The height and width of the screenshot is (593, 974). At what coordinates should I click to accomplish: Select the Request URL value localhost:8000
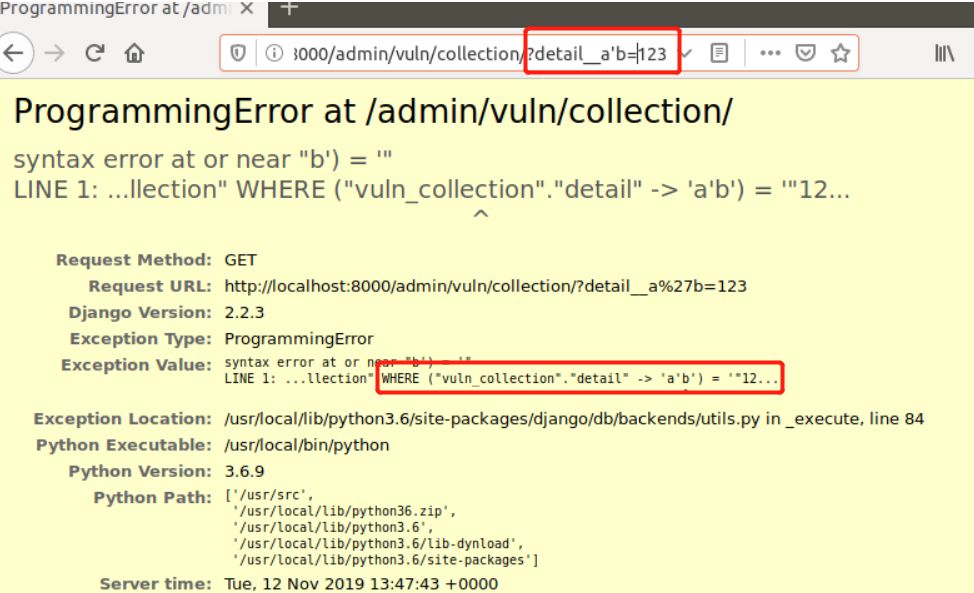pos(485,286)
